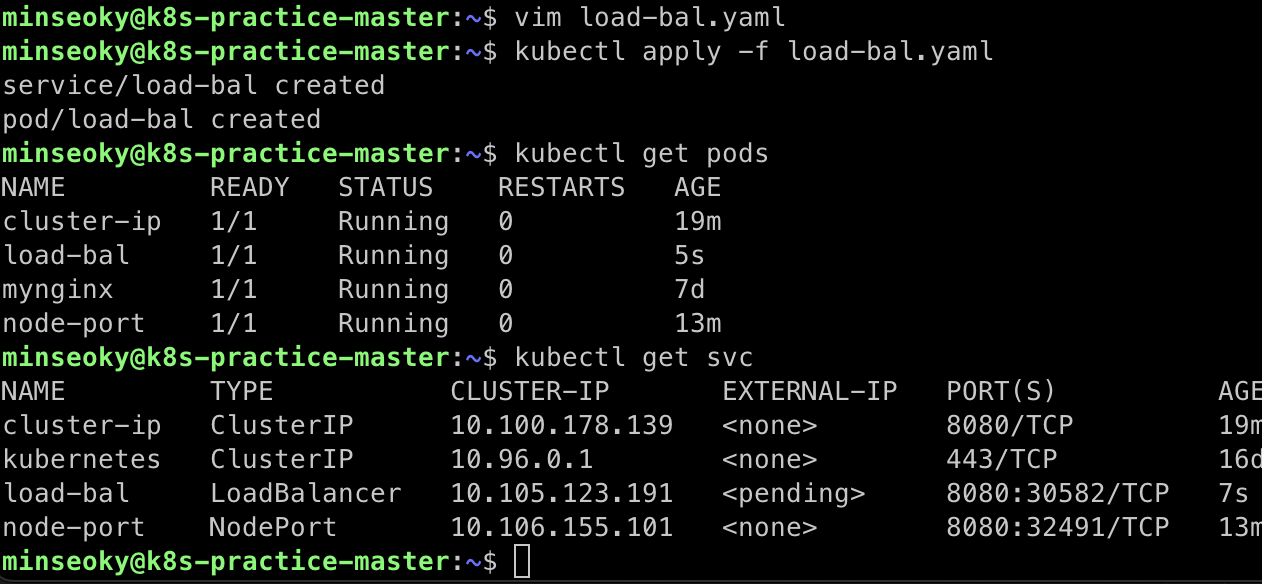This screenshot has height=584, width=1262.
Task: Click the PORT(S) column header
Action: [x=1001, y=391]
